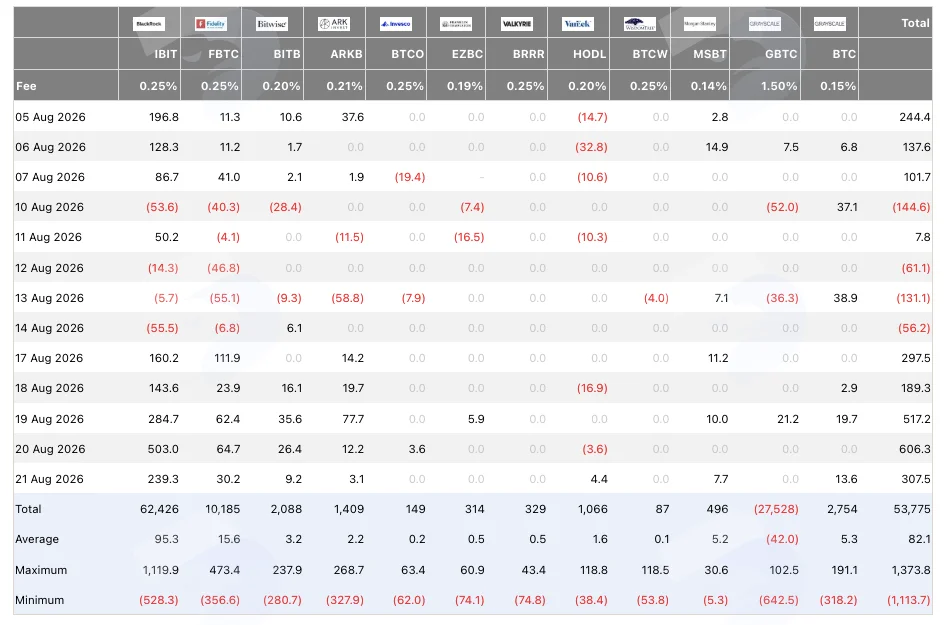Click the Invesco logo above BTCO
The image size is (944, 625).
click(x=396, y=23)
